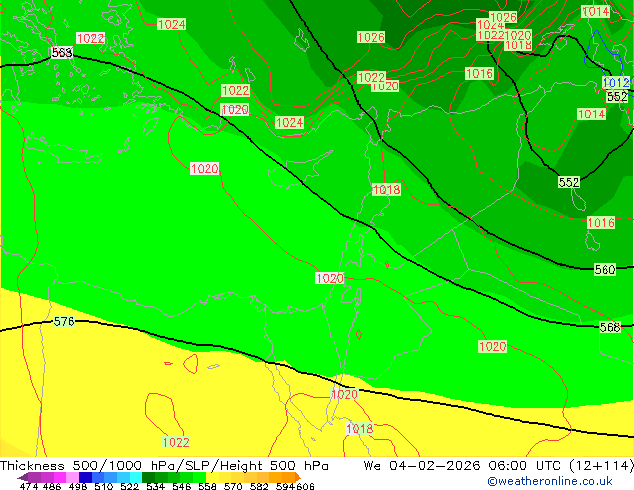Image resolution: width=634 pixels, height=490 pixels.
Task: Click the magenta swatch in the thickness legend
Action: pyautogui.click(x=60, y=477)
